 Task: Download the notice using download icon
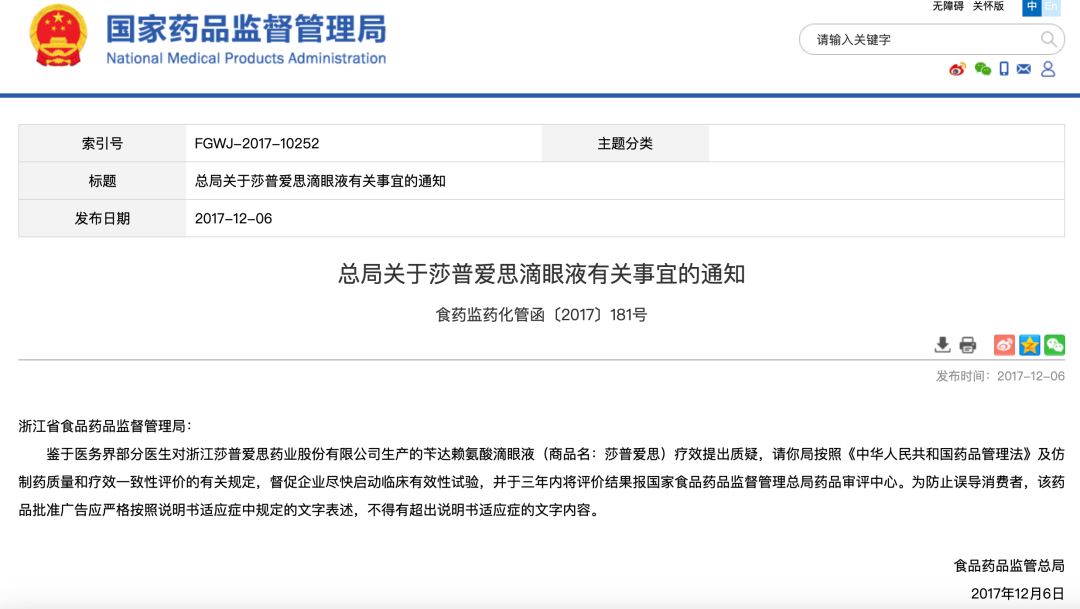pos(942,345)
